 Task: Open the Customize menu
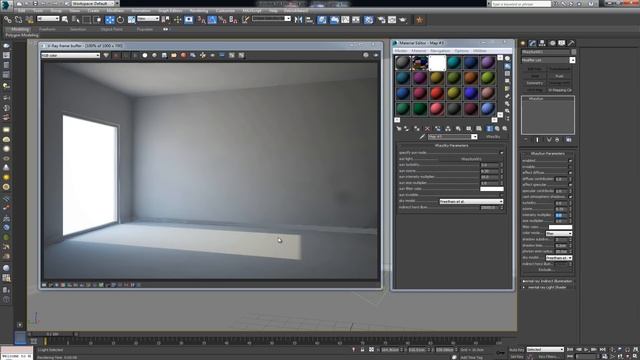(x=225, y=11)
